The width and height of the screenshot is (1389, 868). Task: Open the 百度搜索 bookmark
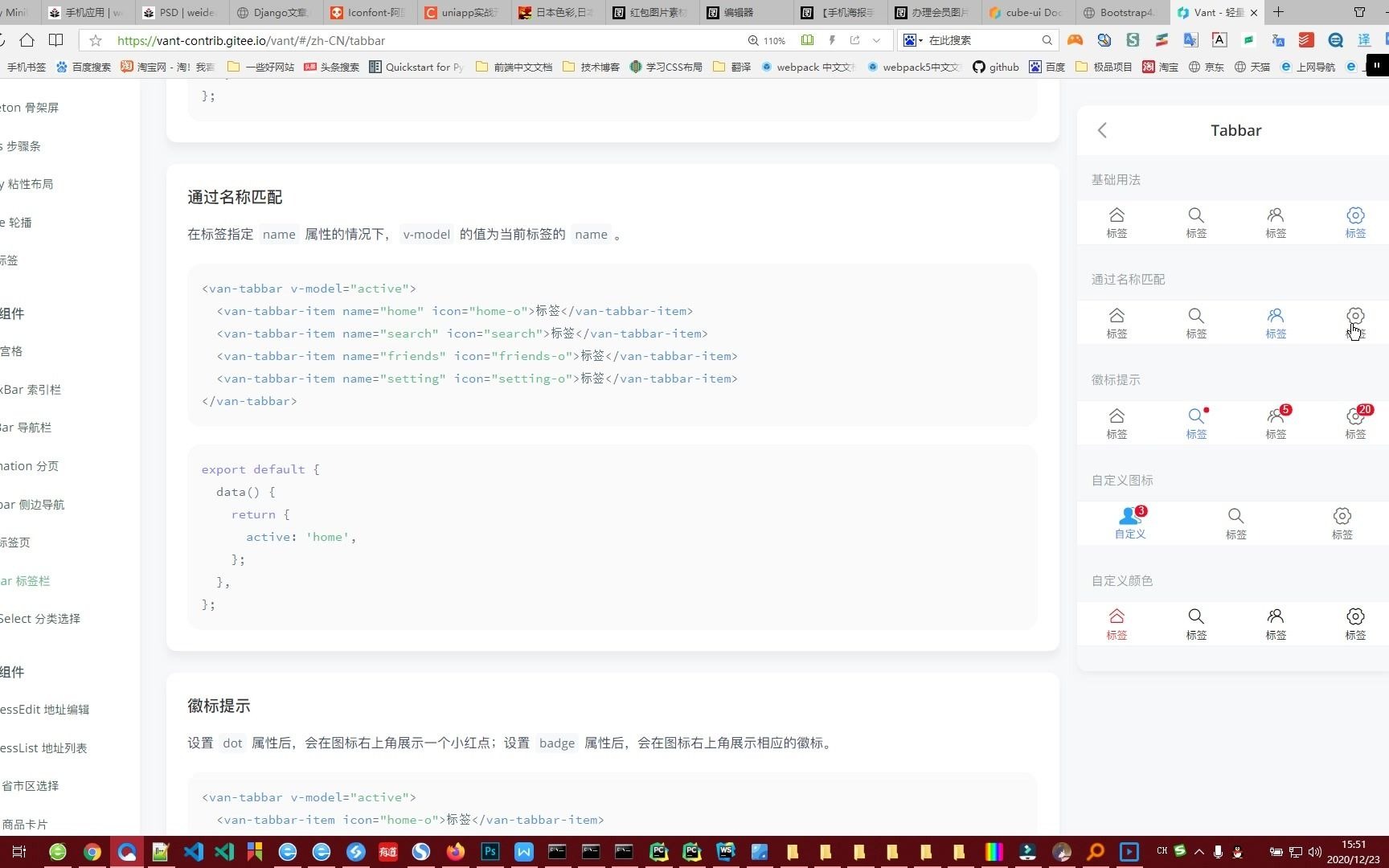84,67
